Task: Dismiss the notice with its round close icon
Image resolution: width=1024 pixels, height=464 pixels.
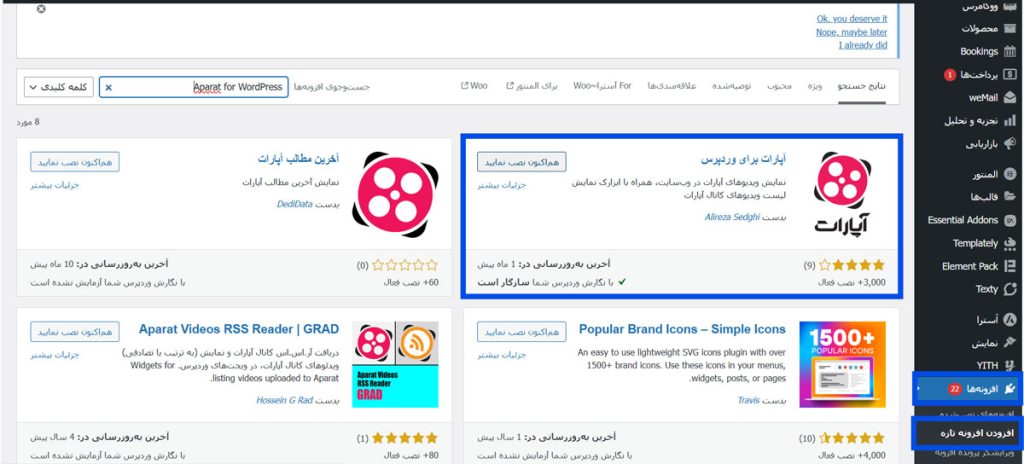Action: (41, 8)
